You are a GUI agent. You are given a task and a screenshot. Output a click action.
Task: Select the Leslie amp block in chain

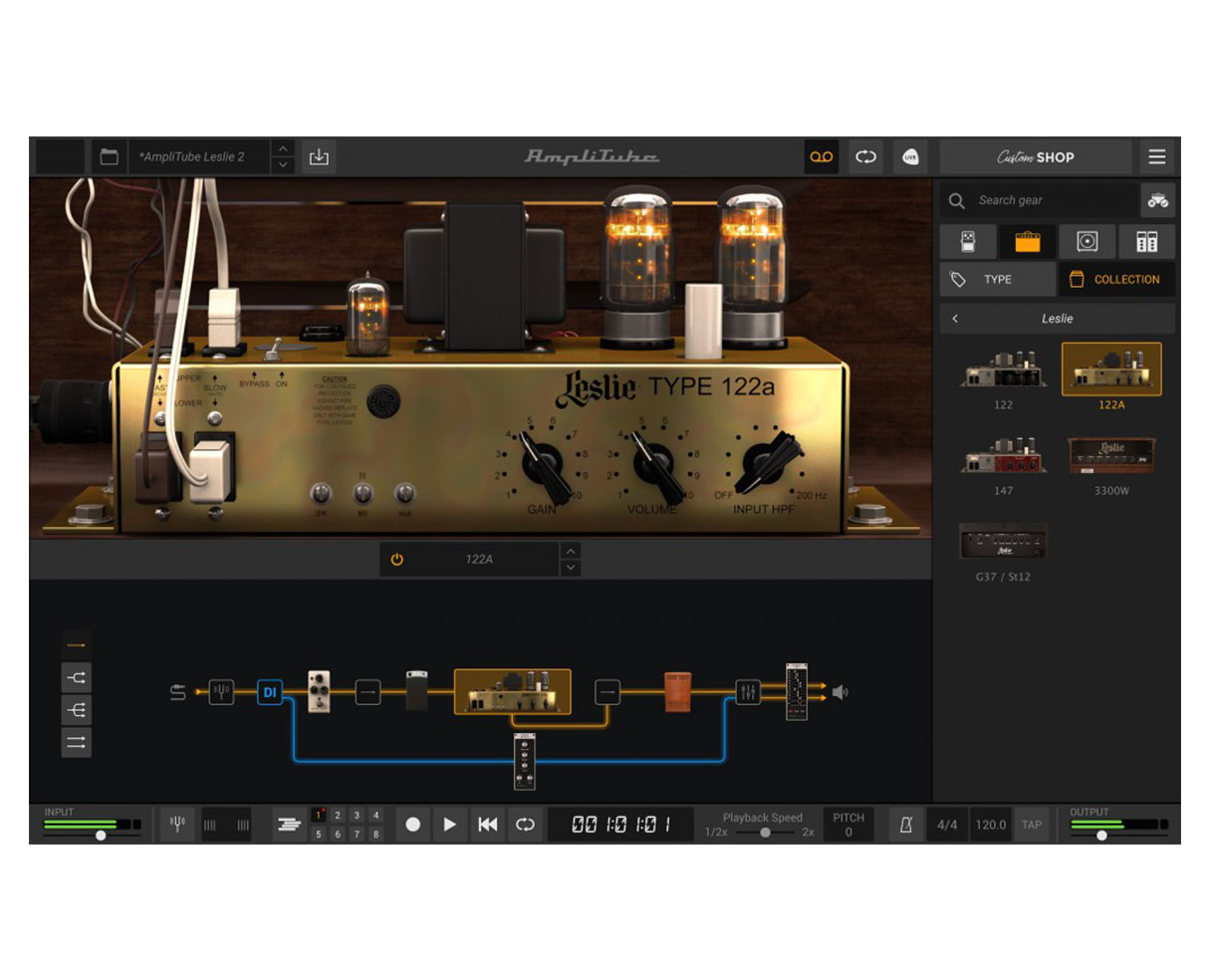pyautogui.click(x=512, y=691)
